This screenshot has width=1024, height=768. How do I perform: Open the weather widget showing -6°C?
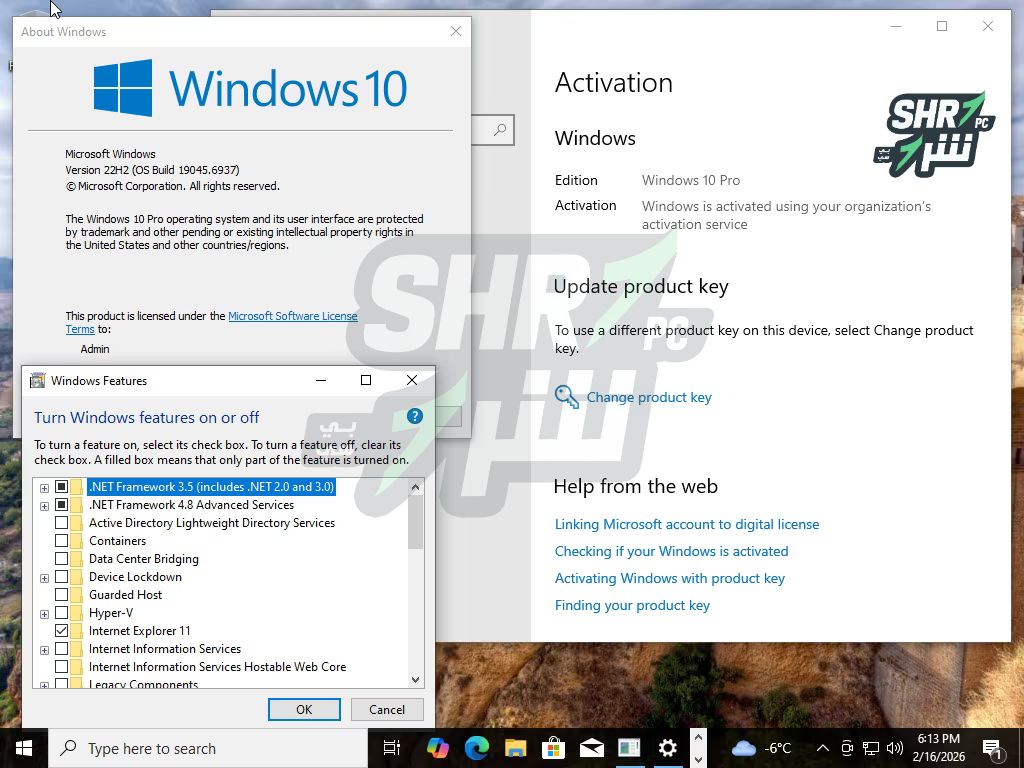click(761, 748)
